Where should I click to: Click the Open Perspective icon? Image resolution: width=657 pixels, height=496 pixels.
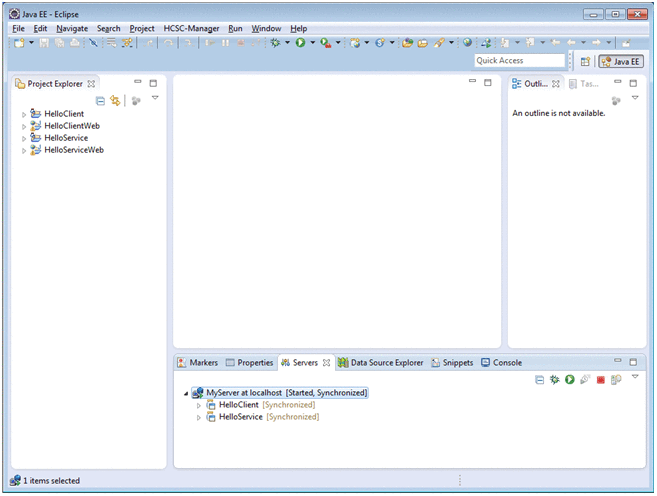tap(586, 61)
